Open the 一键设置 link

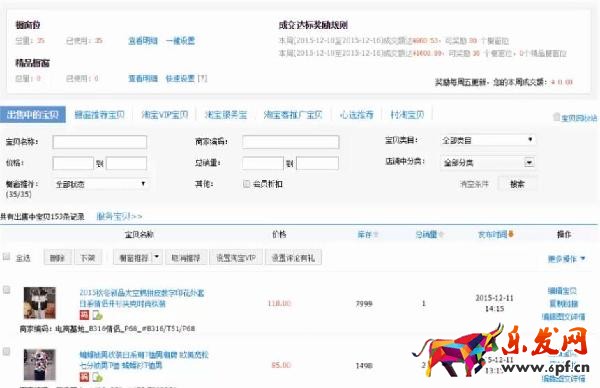[x=180, y=41]
